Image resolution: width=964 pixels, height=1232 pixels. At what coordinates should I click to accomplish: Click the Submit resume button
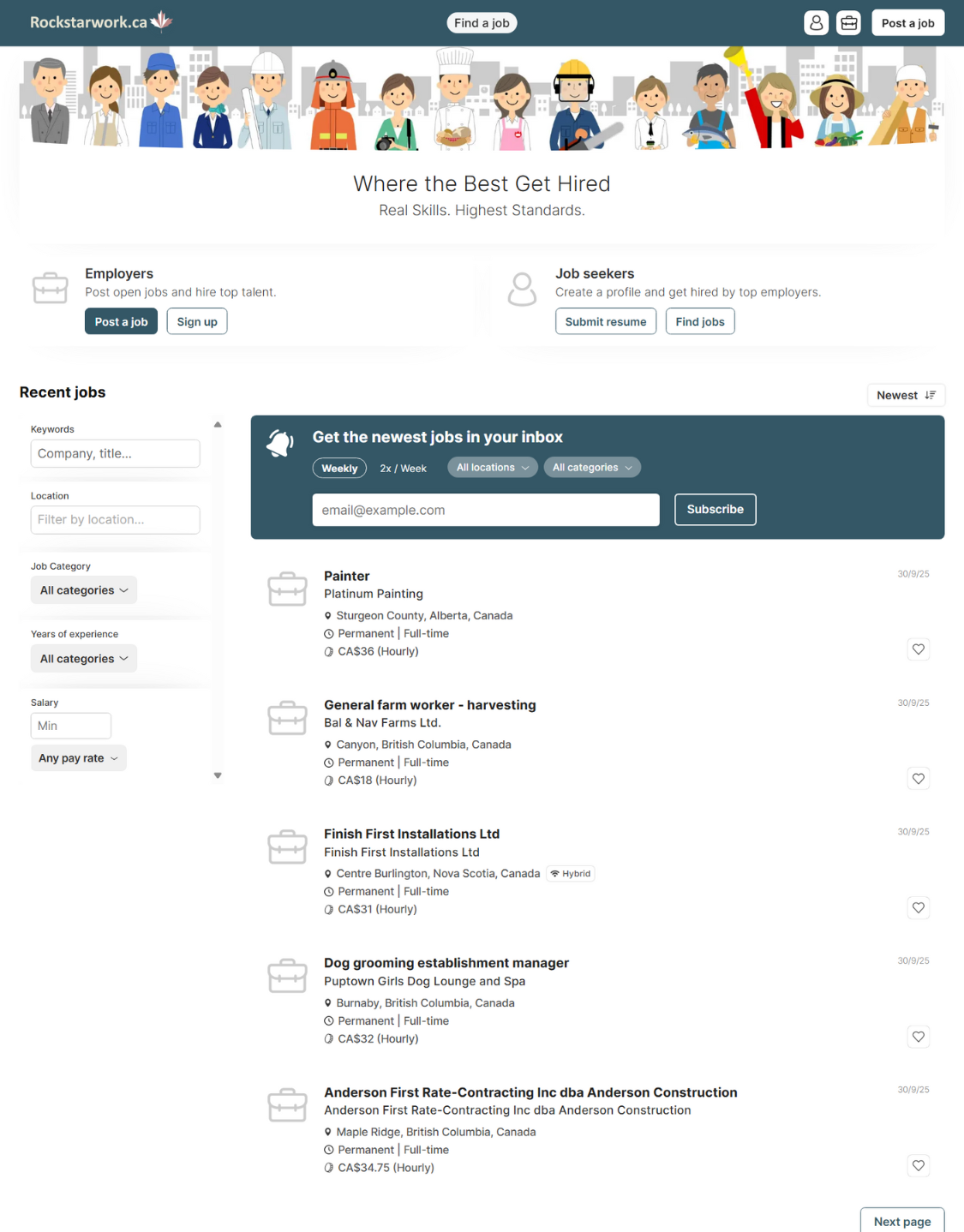point(605,322)
